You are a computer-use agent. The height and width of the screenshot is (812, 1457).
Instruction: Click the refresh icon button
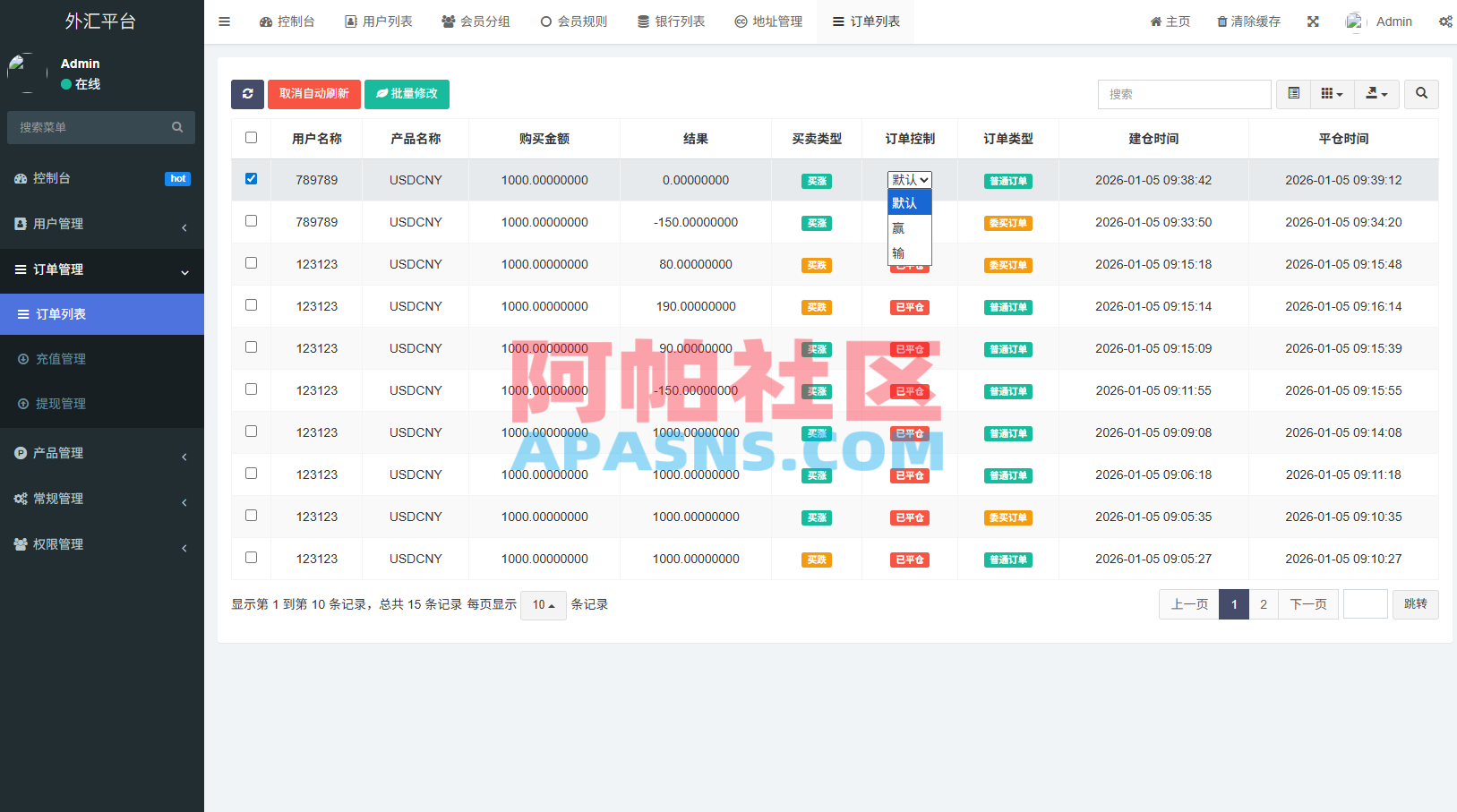pyautogui.click(x=247, y=94)
